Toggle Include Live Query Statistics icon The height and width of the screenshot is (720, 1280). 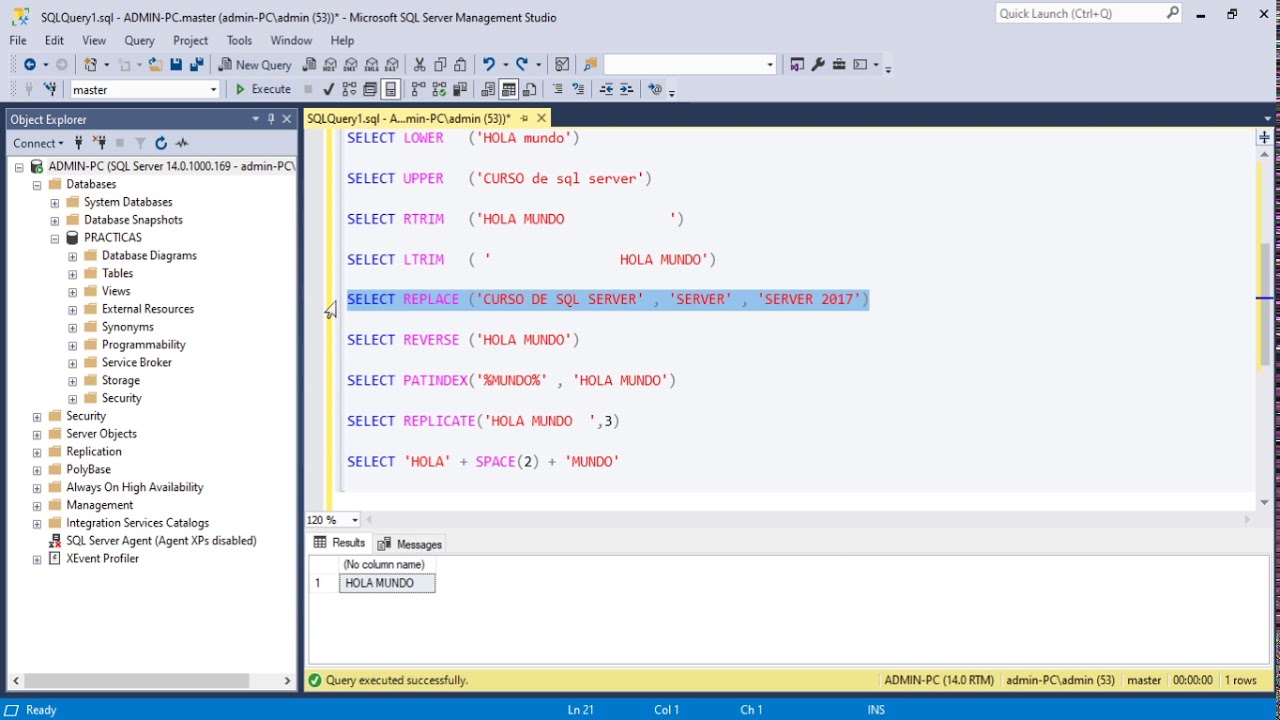click(439, 89)
